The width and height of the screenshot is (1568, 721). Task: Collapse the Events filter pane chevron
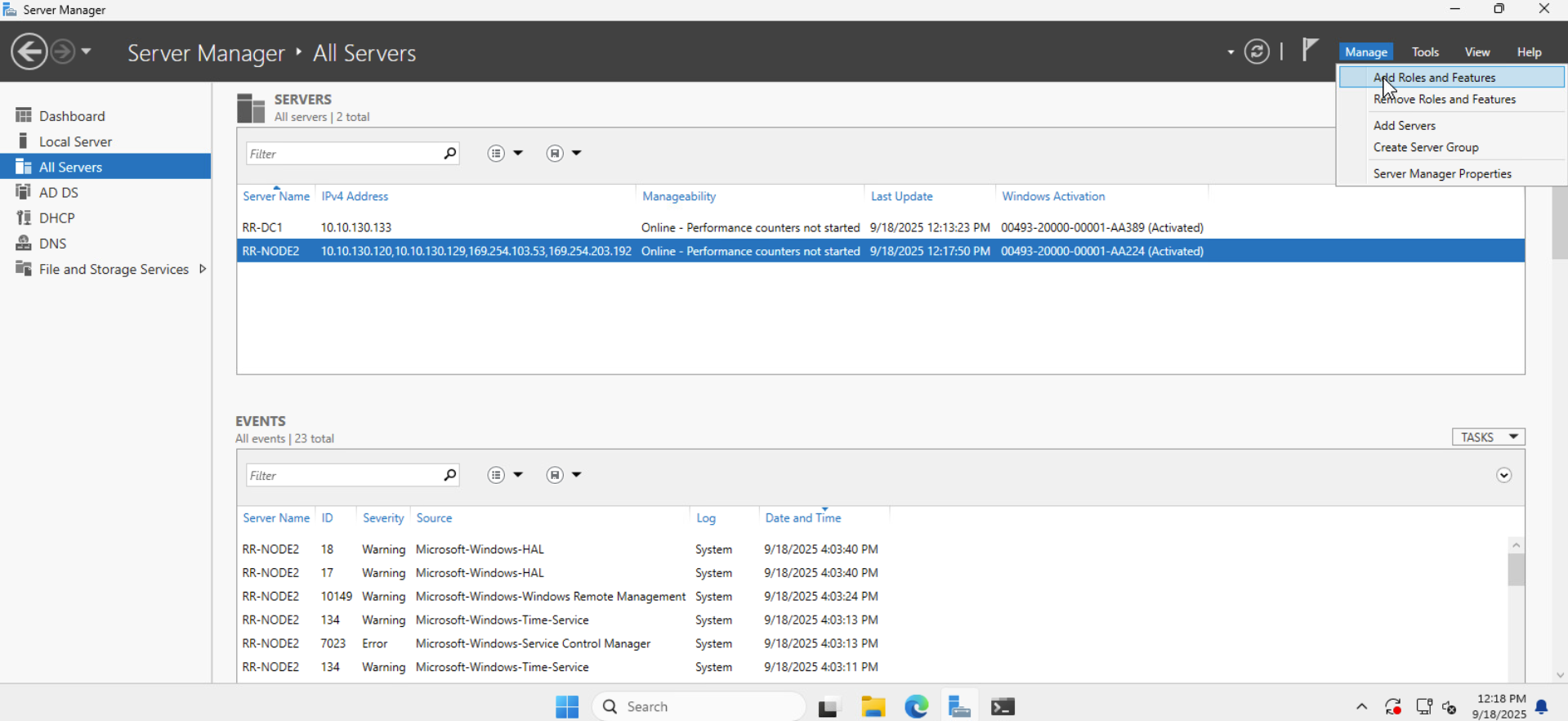point(1504,475)
